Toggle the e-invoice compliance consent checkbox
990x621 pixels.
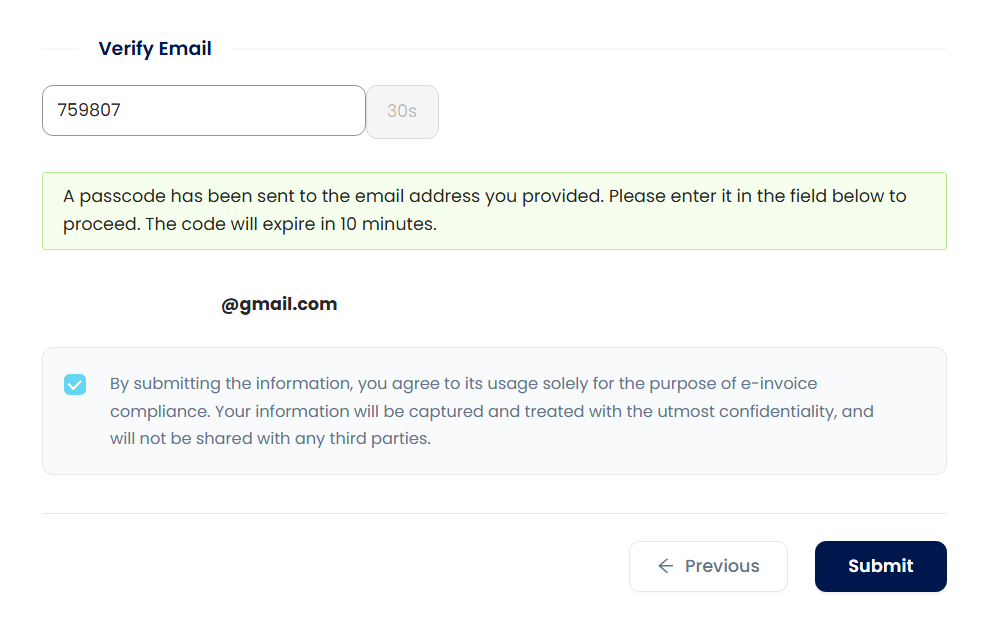(75, 385)
